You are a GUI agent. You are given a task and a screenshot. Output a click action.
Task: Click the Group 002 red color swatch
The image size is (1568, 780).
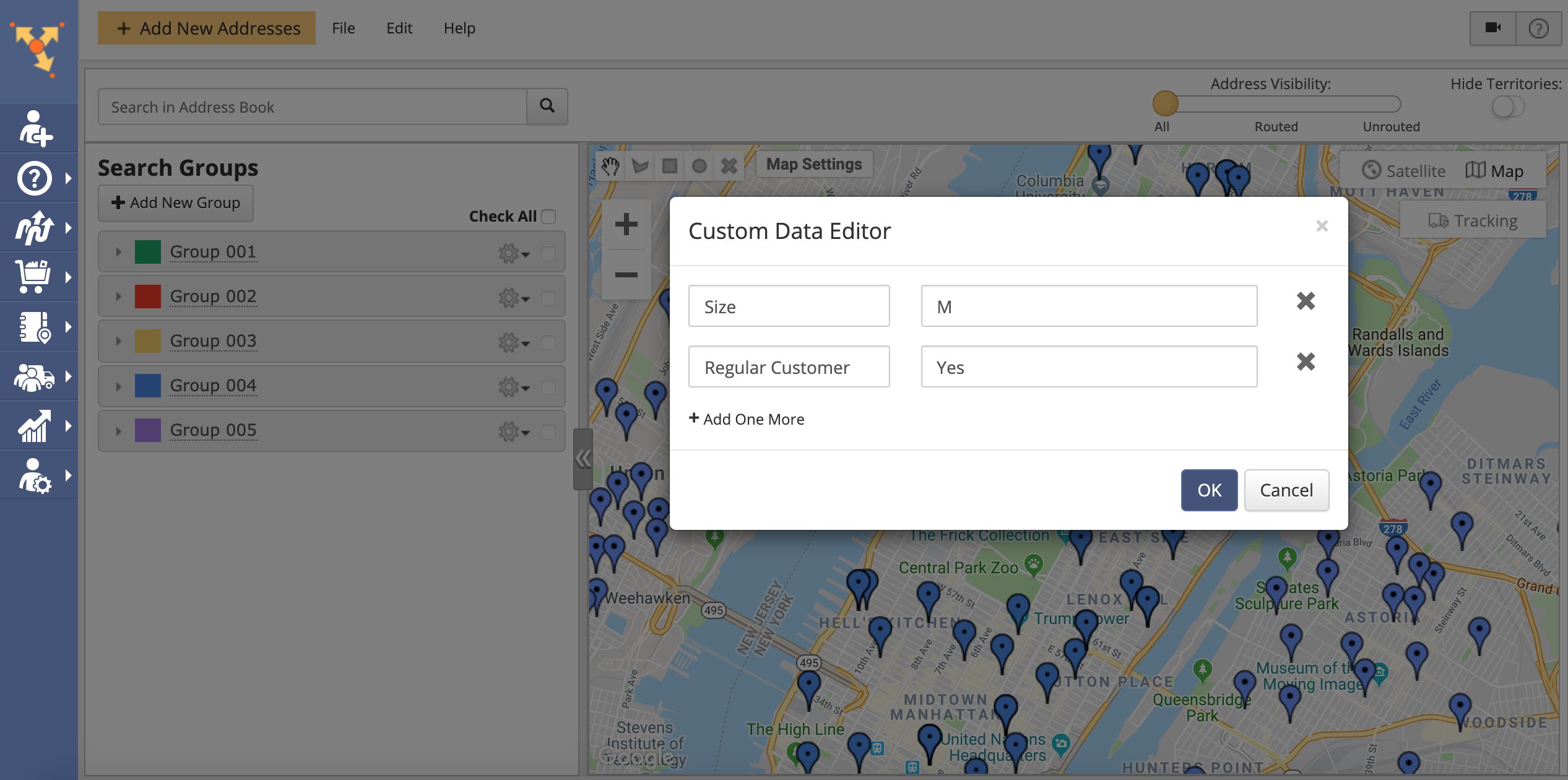click(x=148, y=297)
